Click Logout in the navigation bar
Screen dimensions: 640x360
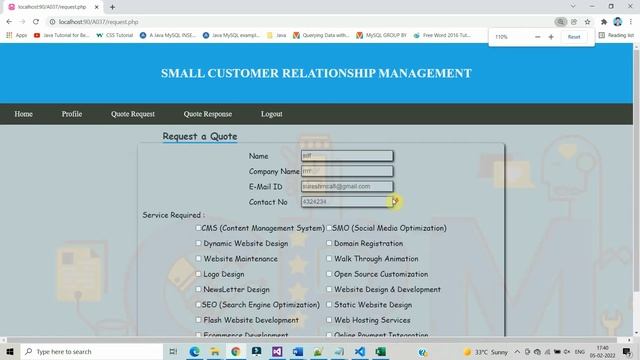[x=272, y=114]
